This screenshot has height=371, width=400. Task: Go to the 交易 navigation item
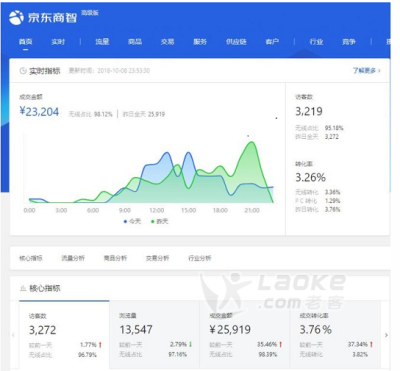point(167,42)
